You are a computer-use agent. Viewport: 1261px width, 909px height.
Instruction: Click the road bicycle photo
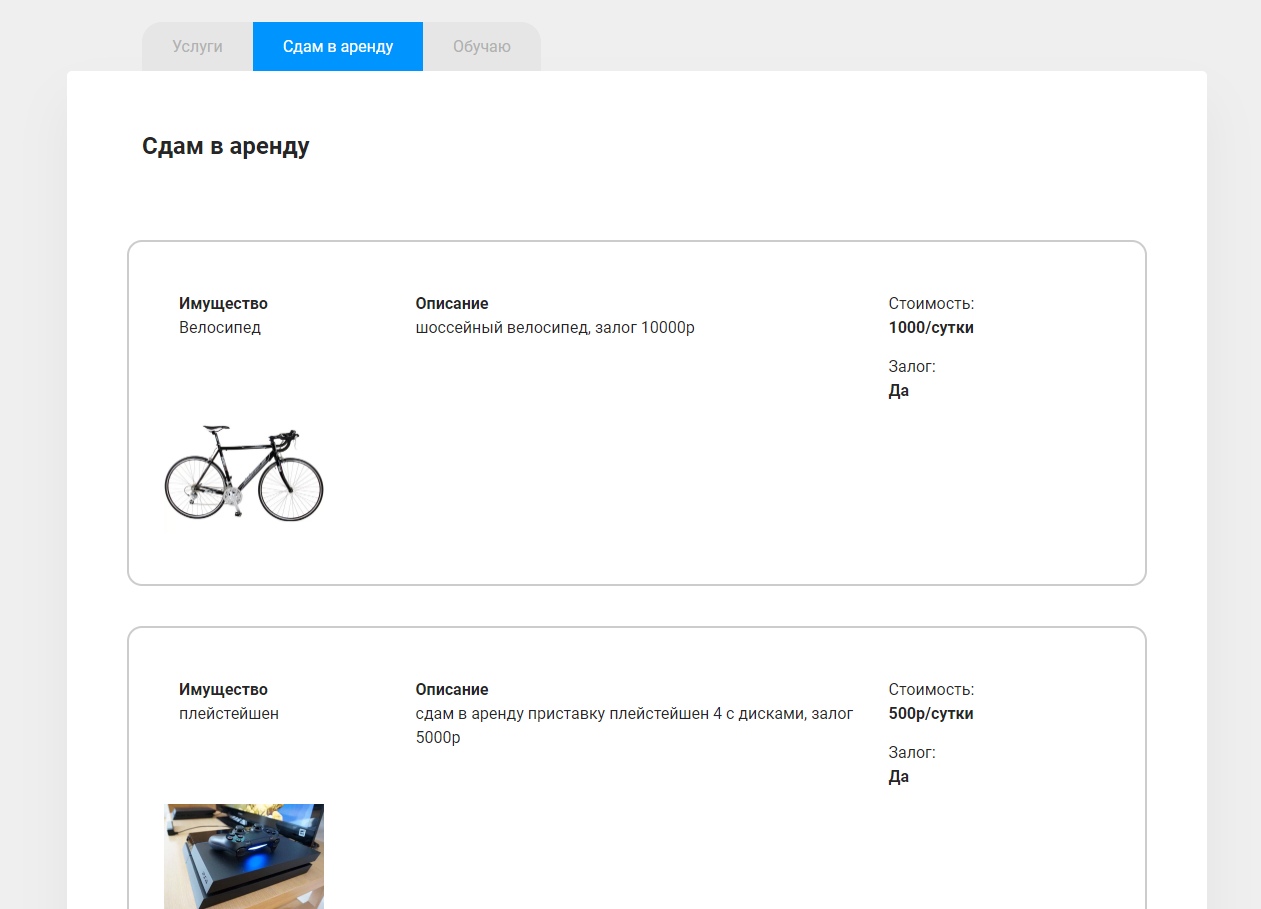coord(244,473)
